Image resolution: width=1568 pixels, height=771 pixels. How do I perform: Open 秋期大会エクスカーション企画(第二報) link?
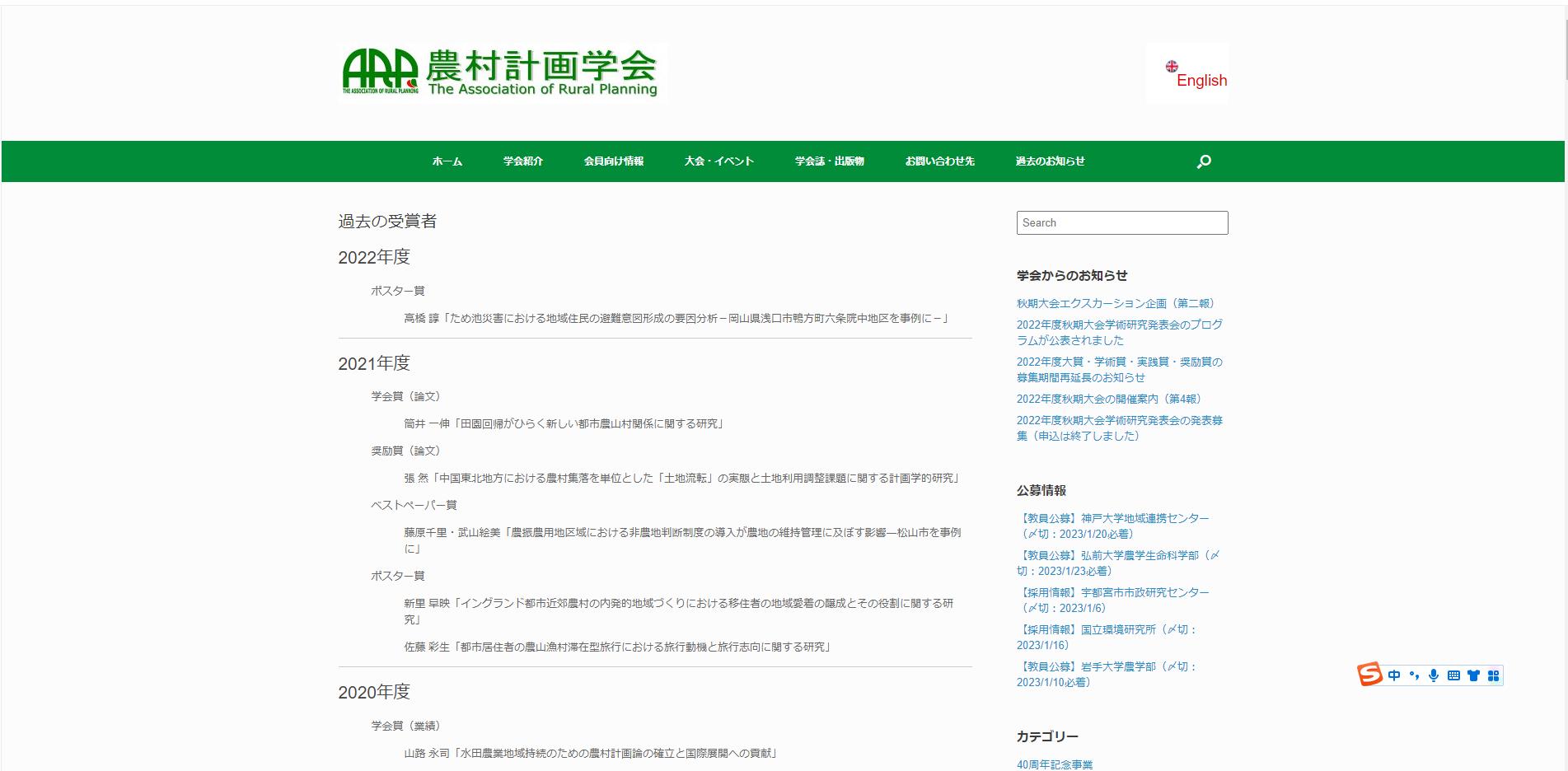point(1118,303)
